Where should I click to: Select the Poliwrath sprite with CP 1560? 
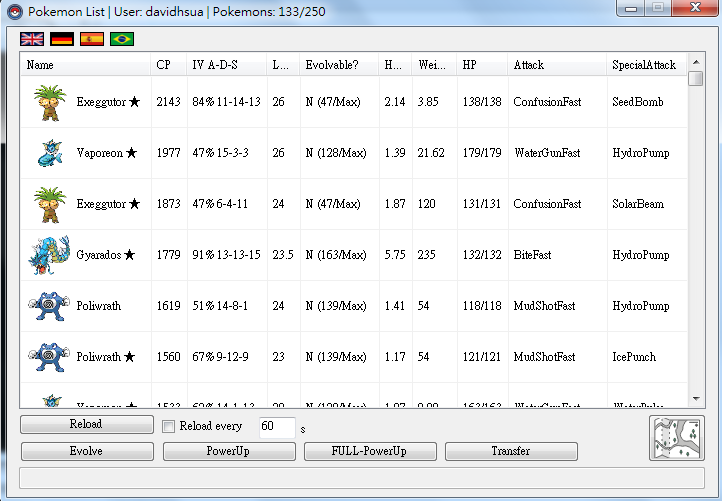[x=49, y=357]
